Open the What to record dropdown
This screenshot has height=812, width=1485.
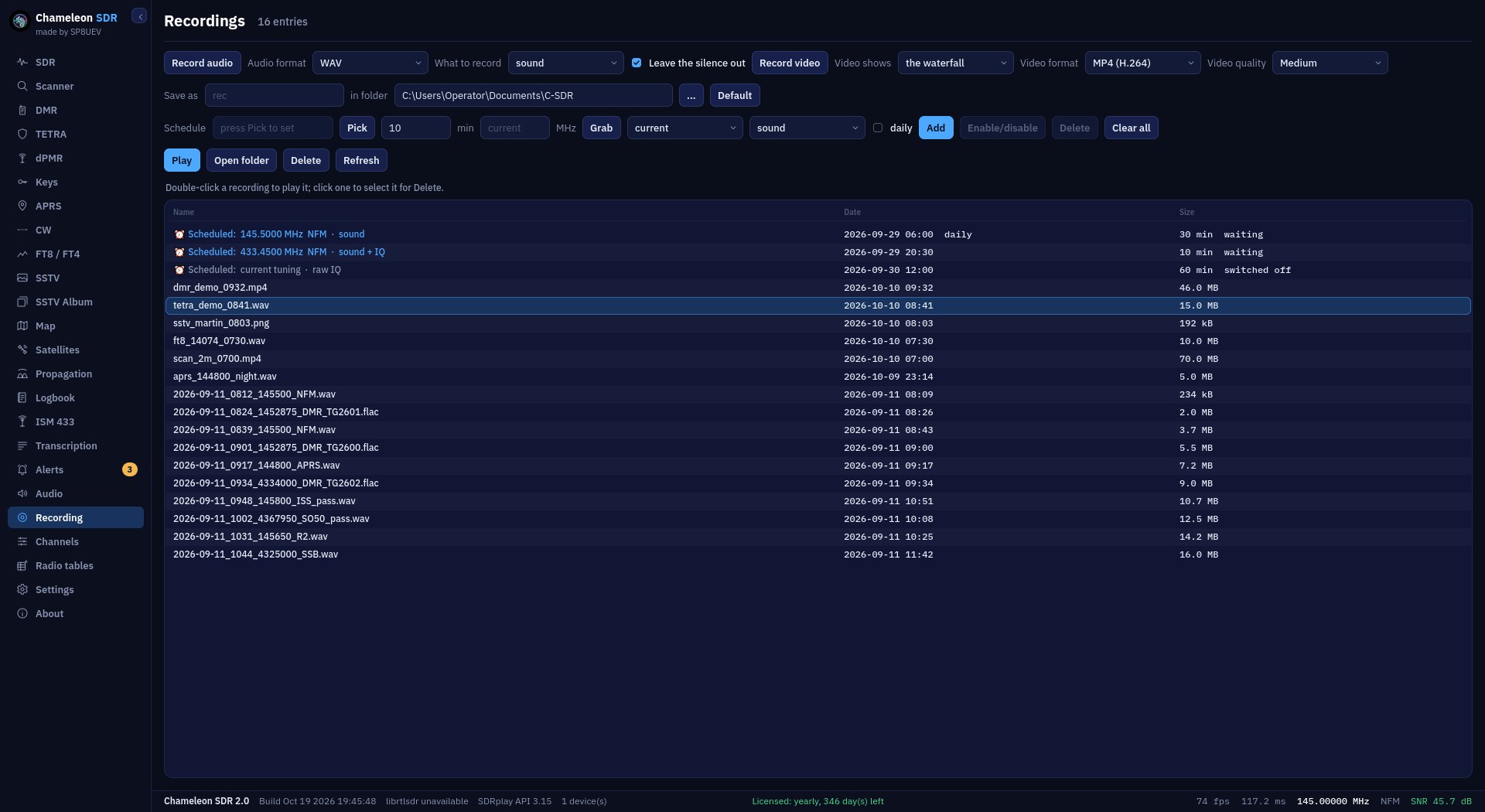(565, 63)
